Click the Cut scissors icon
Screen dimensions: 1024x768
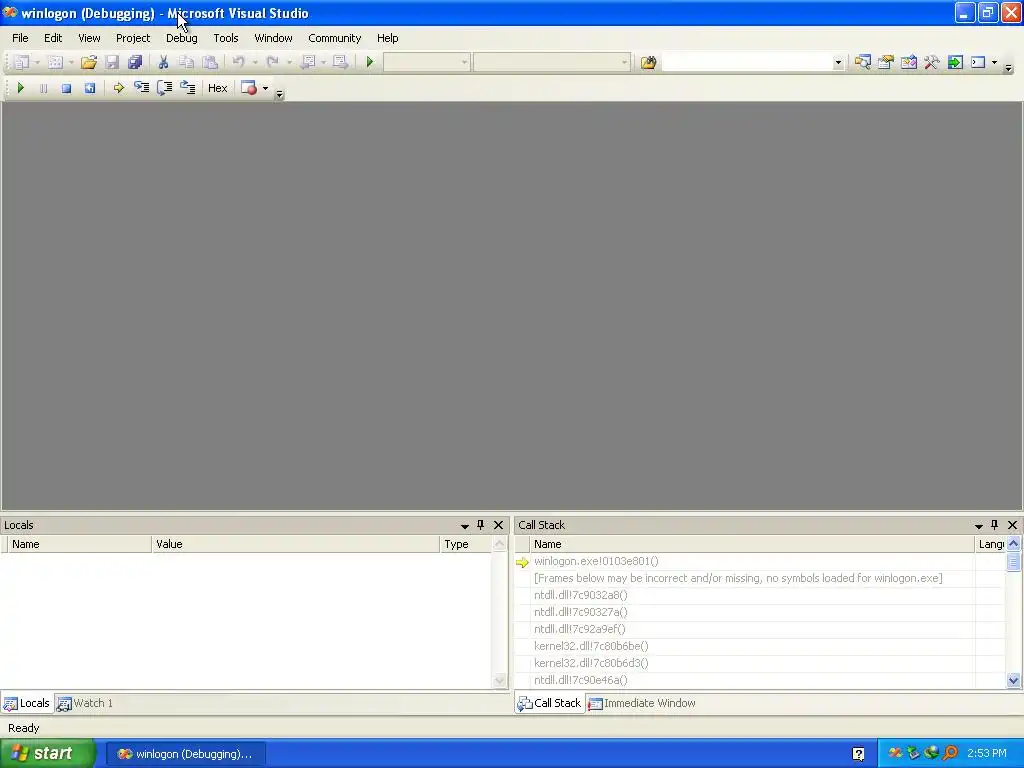(x=163, y=62)
